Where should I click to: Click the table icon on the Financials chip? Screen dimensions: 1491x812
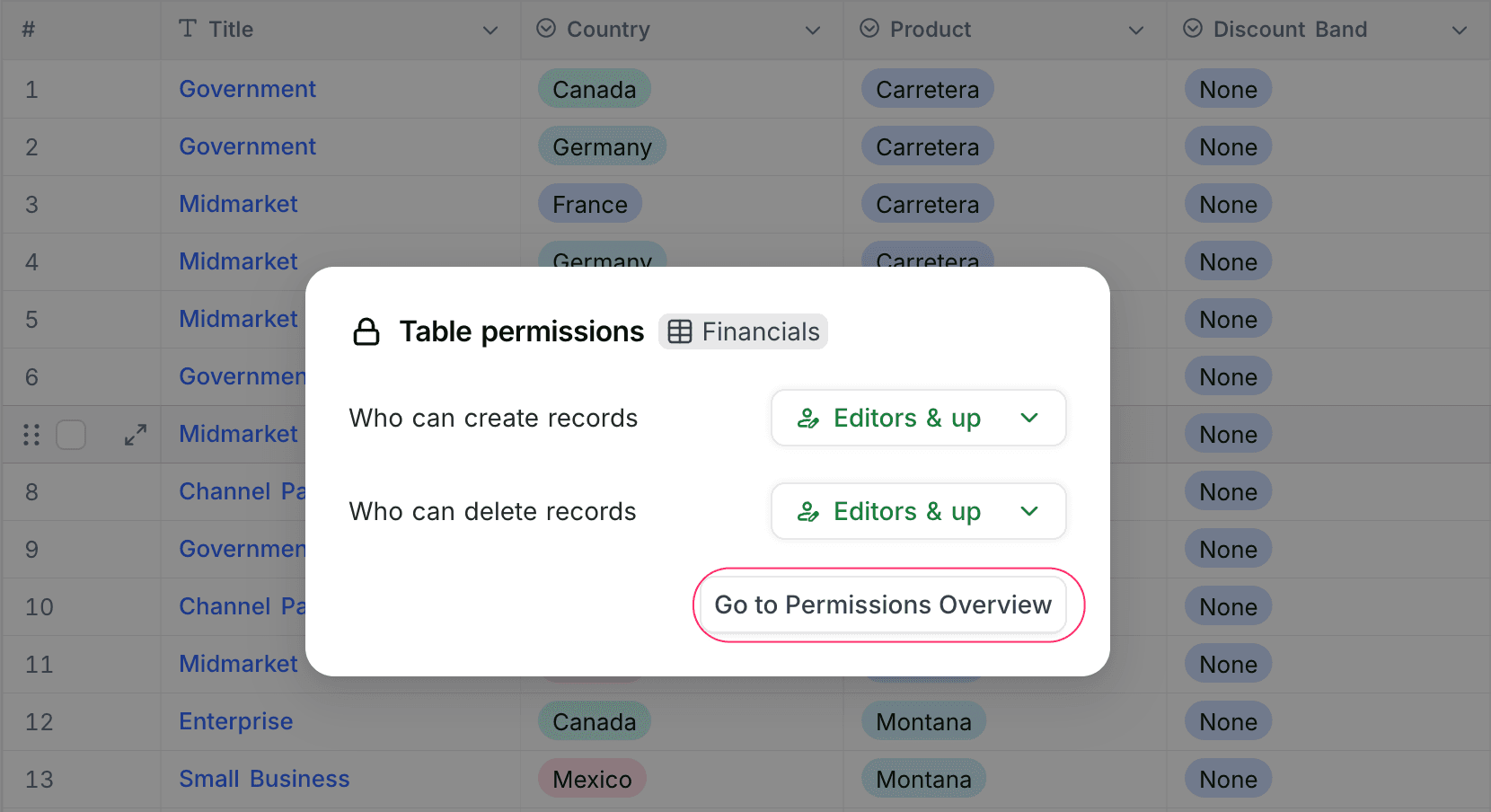point(681,331)
